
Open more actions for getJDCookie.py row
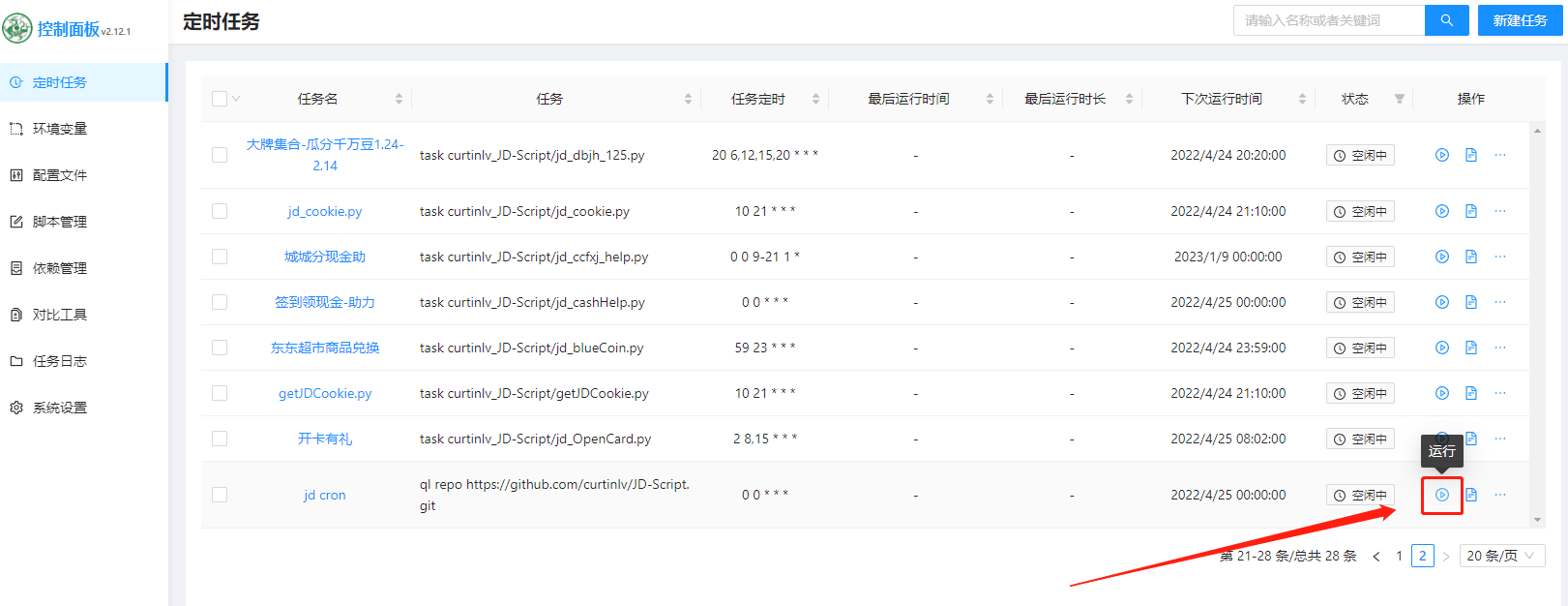(x=1499, y=393)
